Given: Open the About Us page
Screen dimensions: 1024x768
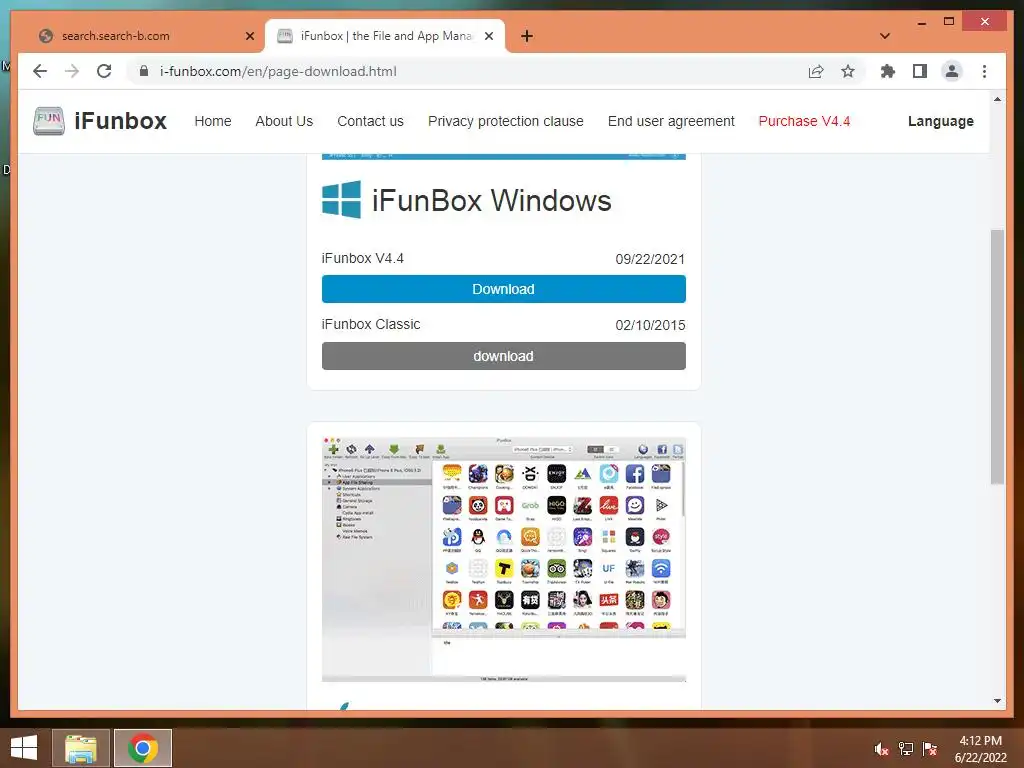Looking at the screenshot, I should (x=284, y=121).
